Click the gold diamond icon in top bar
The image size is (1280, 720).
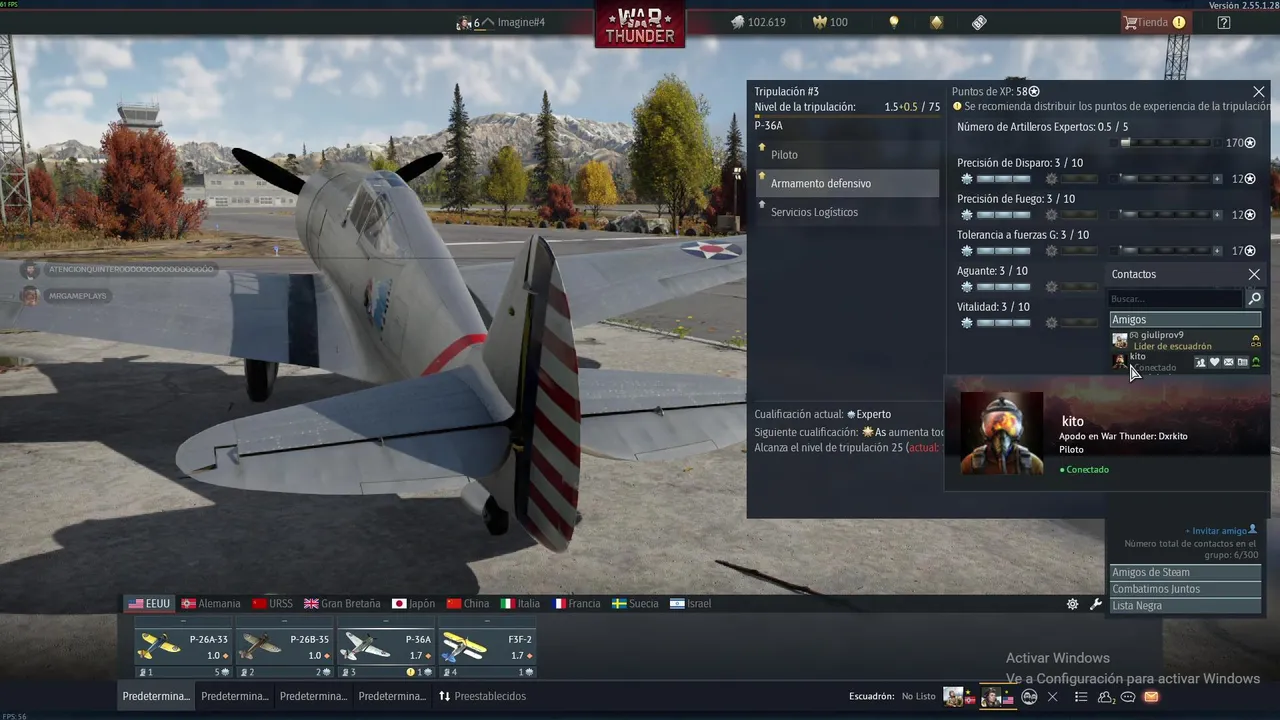click(x=937, y=22)
